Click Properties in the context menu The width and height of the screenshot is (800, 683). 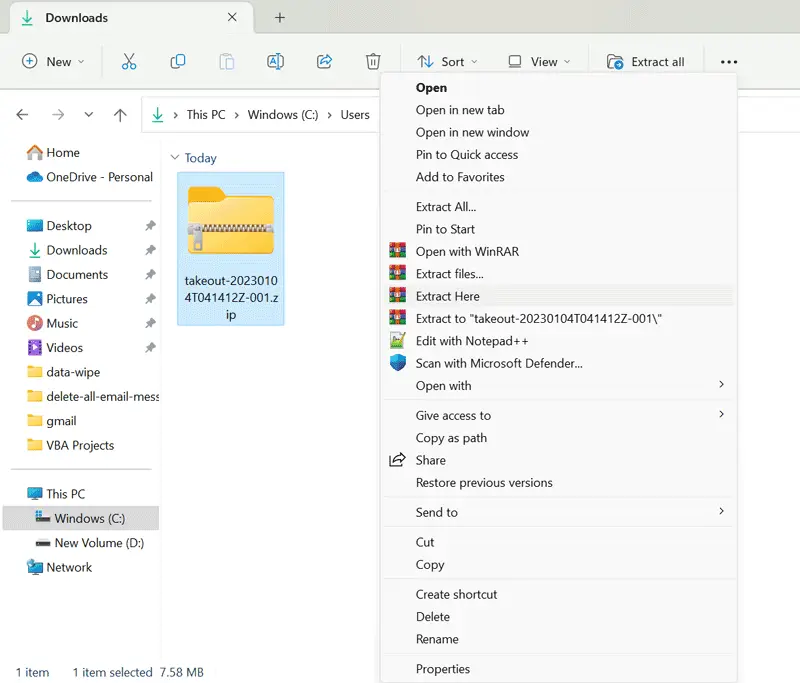443,669
